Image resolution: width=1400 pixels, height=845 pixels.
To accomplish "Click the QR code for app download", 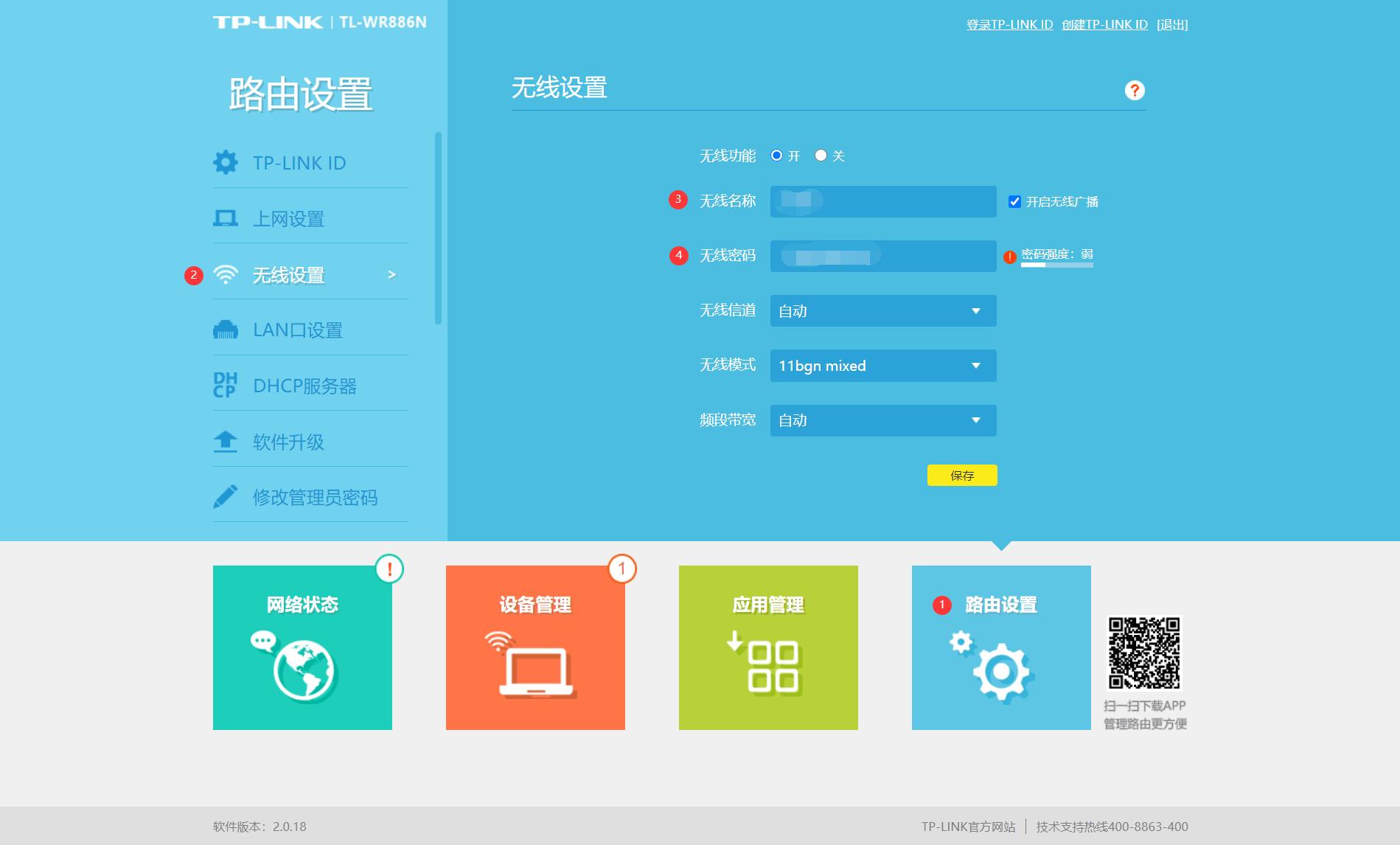I will [x=1144, y=653].
